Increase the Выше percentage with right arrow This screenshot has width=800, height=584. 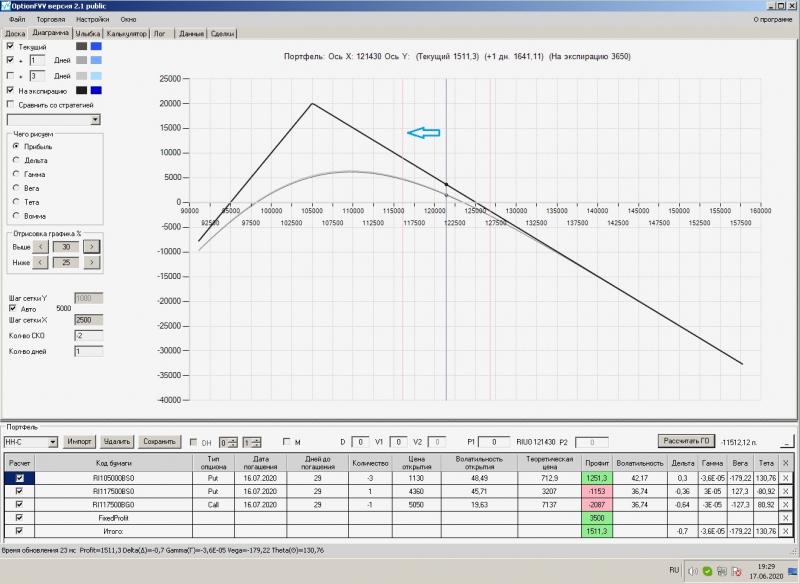(x=91, y=247)
